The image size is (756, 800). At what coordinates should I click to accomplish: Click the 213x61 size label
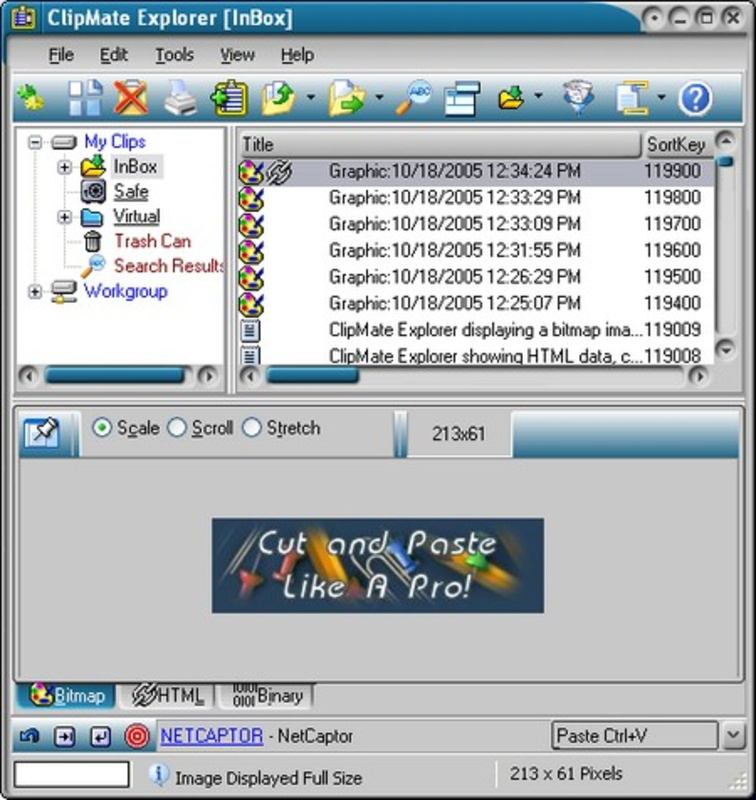(458, 434)
